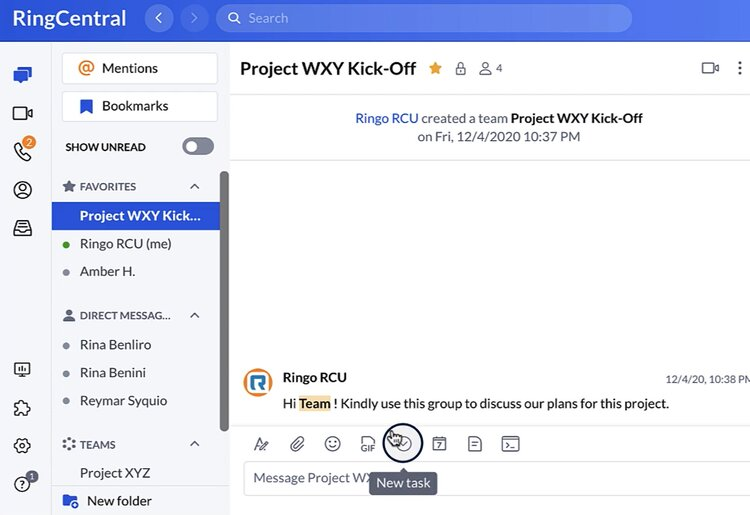The image size is (750, 515).
Task: Open the Bookmarks tab
Action: click(x=140, y=106)
